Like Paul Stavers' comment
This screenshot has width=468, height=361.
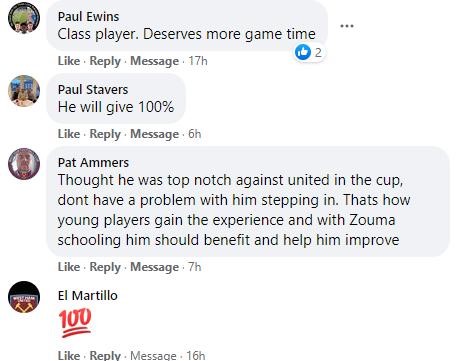[69, 134]
